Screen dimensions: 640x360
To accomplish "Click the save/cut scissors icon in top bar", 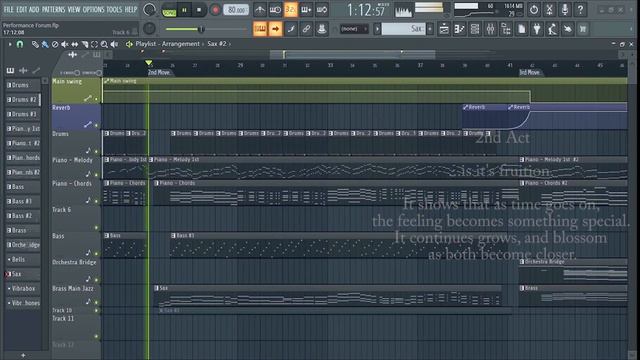I will [x=549, y=9].
